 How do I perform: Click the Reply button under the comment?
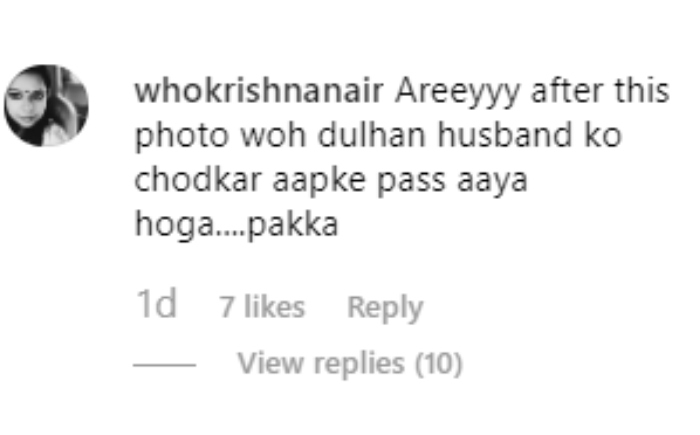[385, 308]
